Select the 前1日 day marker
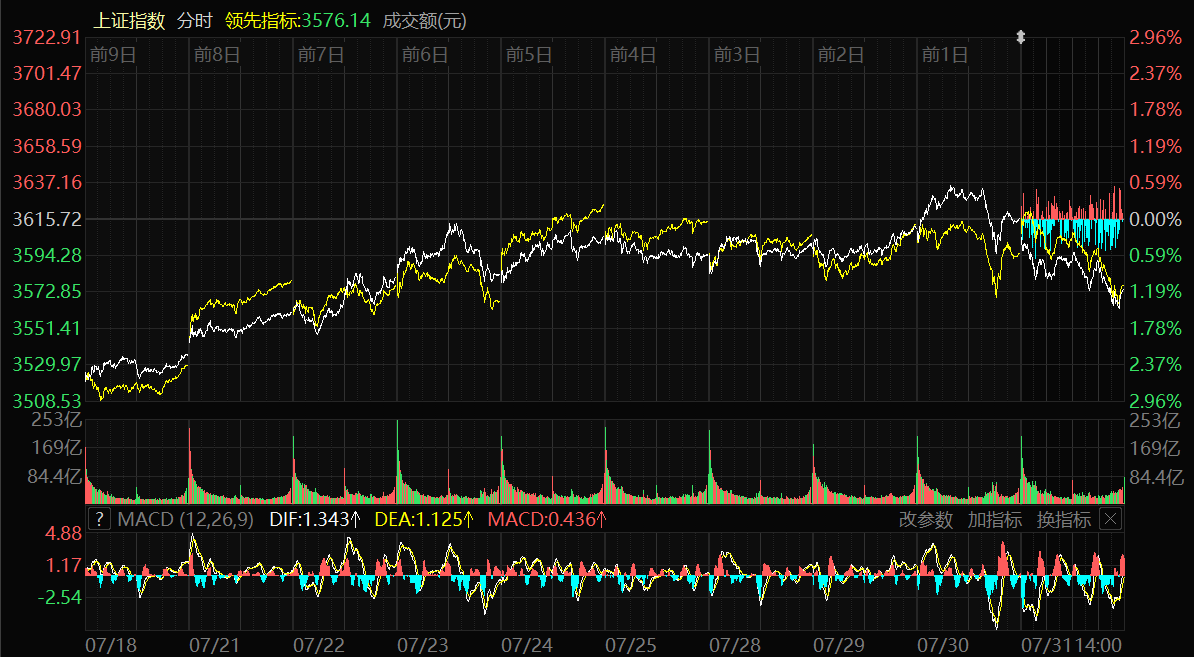 [x=945, y=54]
